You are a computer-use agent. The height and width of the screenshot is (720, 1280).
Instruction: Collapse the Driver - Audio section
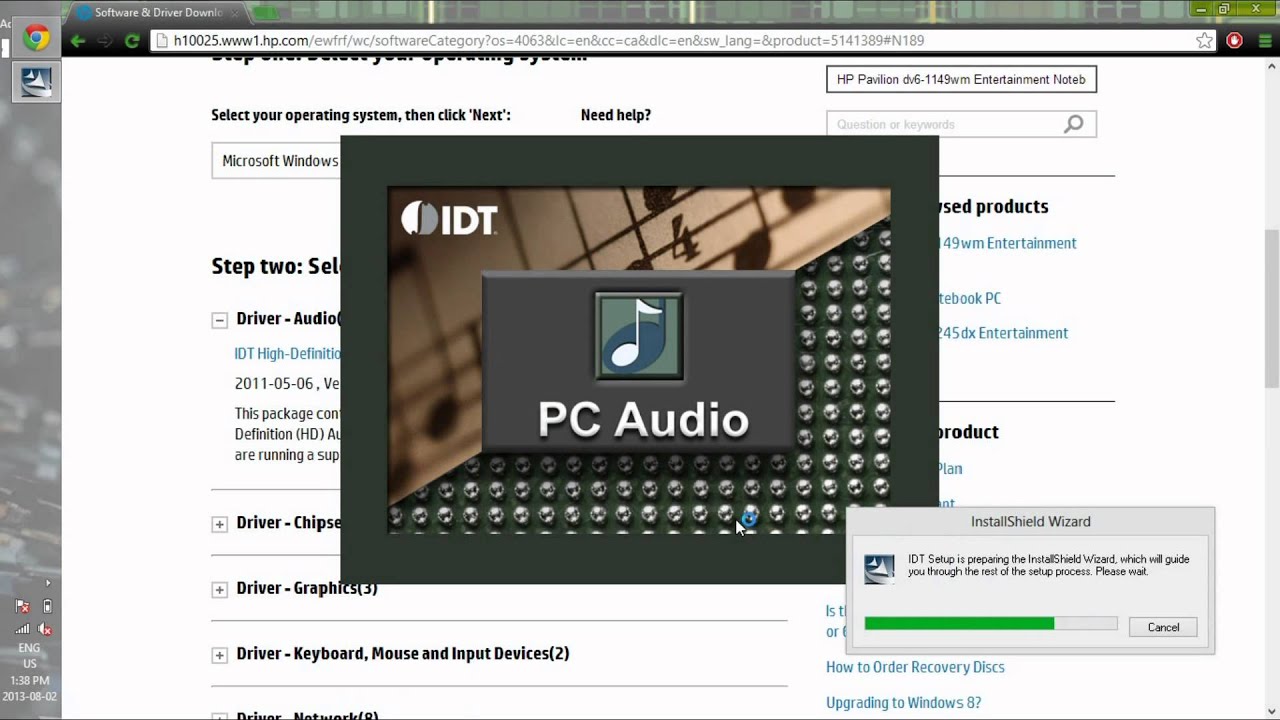click(220, 320)
